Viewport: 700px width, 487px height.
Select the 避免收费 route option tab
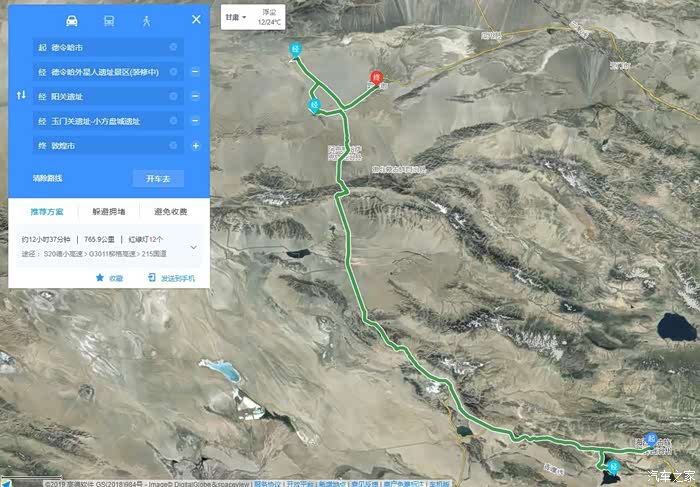171,212
